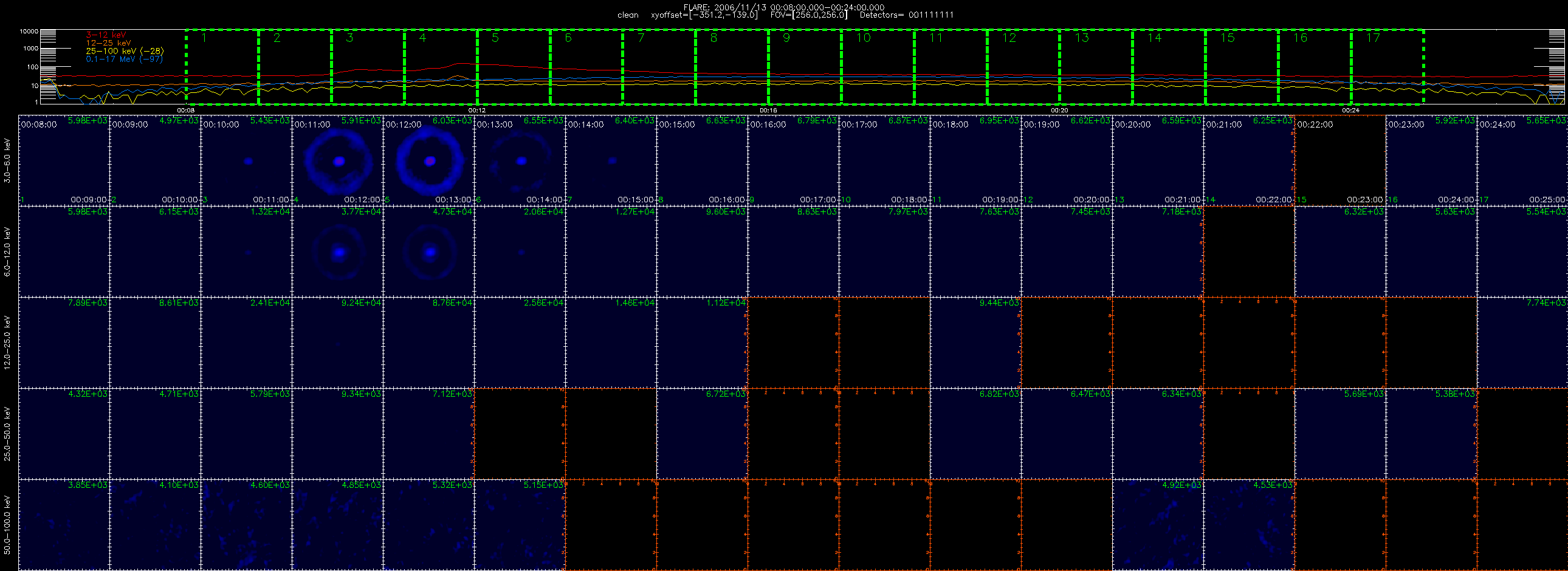Click the 7.12E+03 peak value label
The height and width of the screenshot is (571, 1568).
pyautogui.click(x=452, y=394)
